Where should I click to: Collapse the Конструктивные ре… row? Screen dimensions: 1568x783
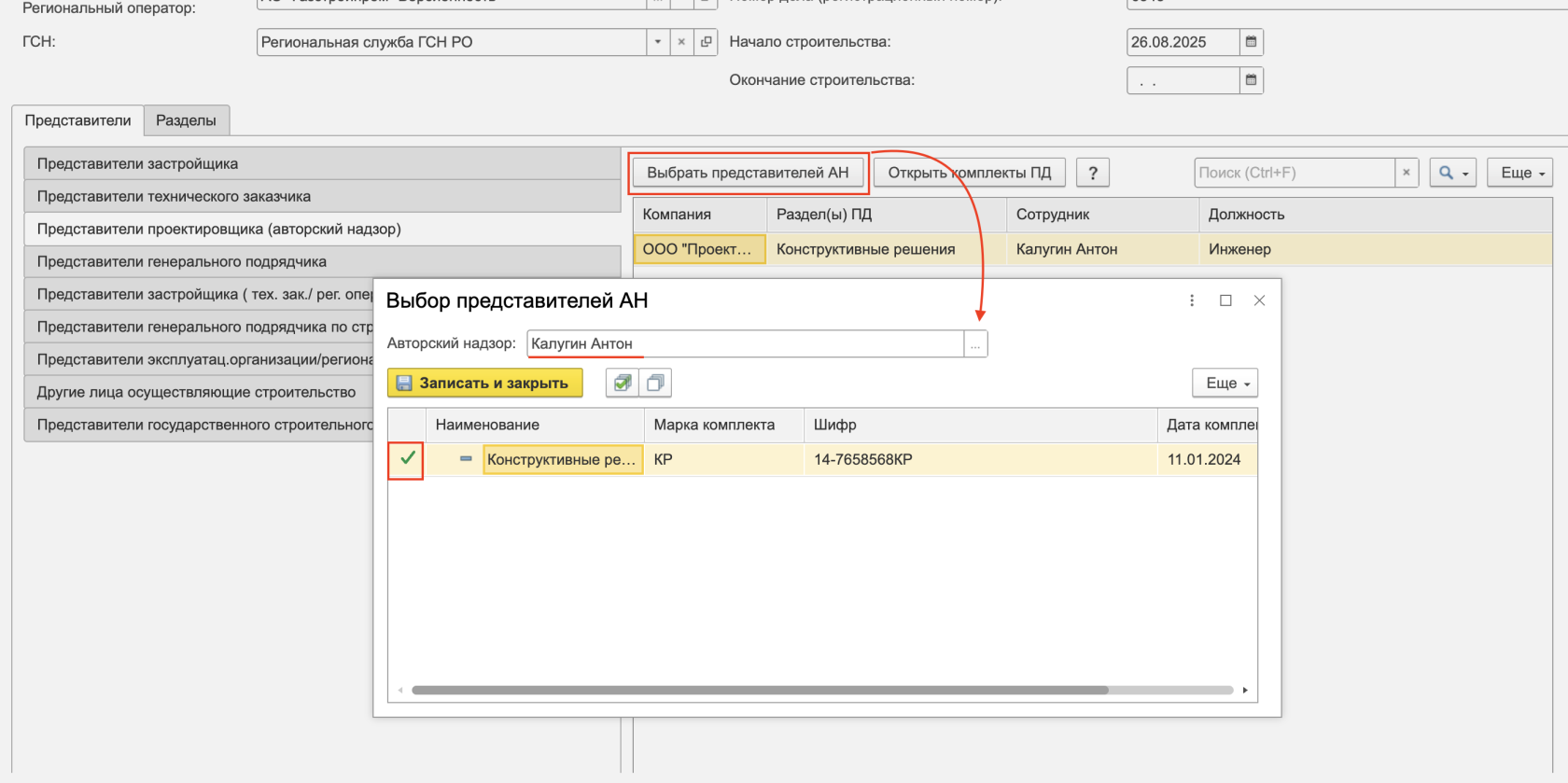pos(466,459)
